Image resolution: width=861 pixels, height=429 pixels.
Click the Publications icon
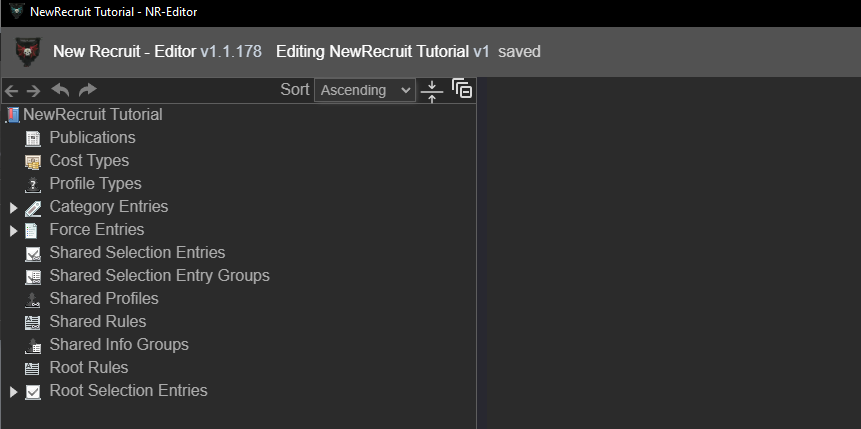coord(33,138)
